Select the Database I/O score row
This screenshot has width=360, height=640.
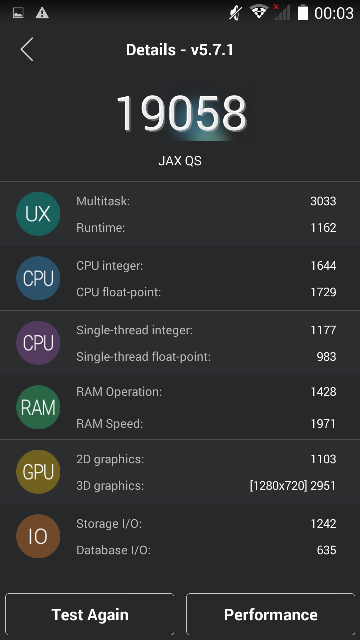point(206,550)
